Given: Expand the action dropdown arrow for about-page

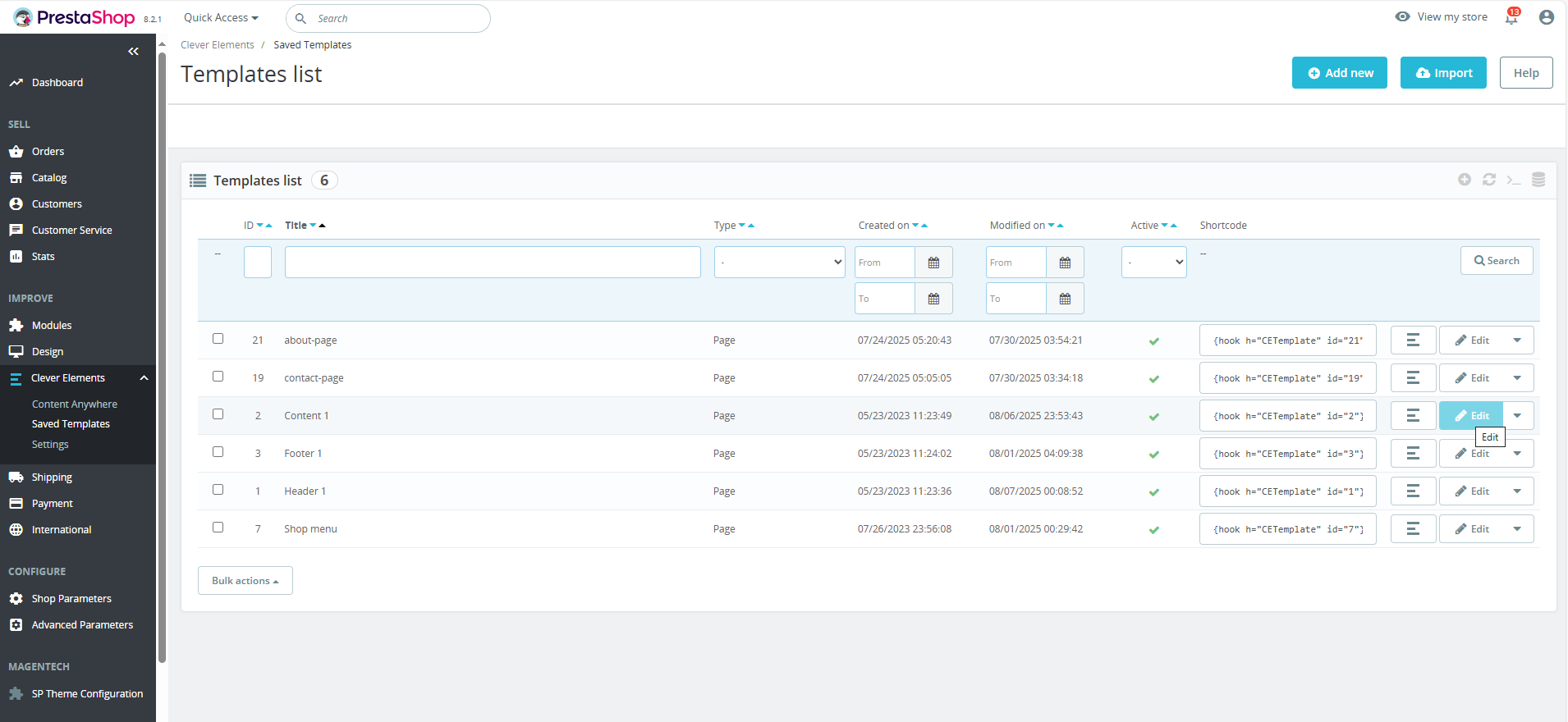Looking at the screenshot, I should pos(1517,340).
